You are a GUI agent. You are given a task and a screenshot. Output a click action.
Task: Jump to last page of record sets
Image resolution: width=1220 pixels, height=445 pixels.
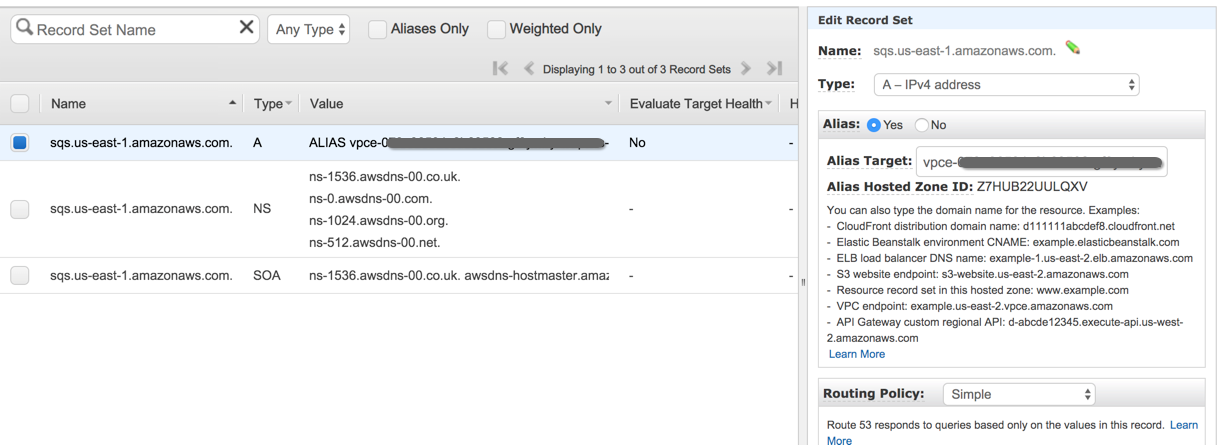point(773,69)
